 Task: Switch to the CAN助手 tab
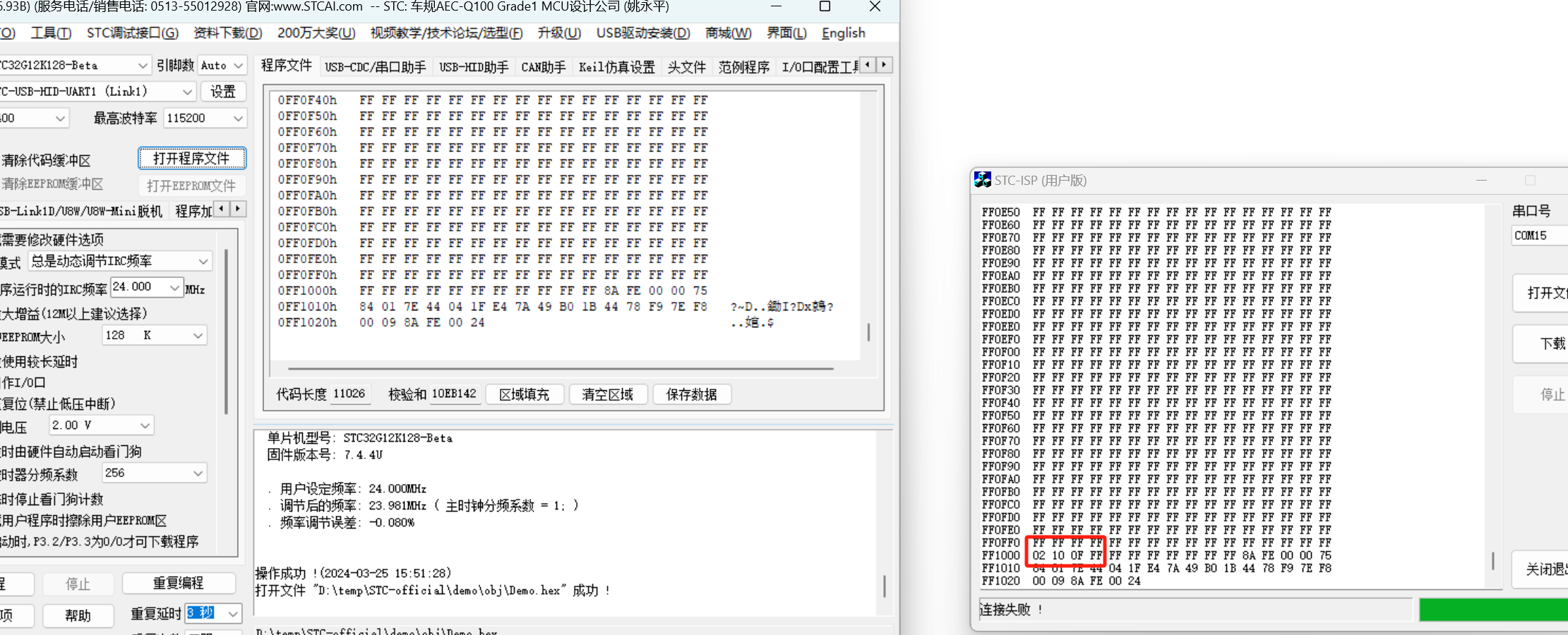point(543,67)
